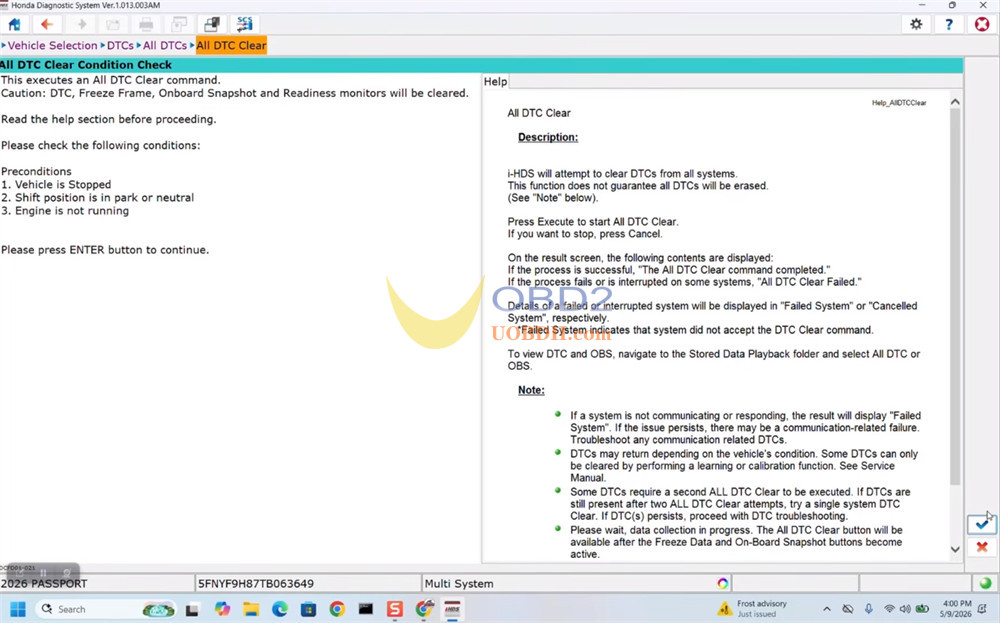
Task: Open Copilot from the taskbar
Action: click(x=222, y=609)
